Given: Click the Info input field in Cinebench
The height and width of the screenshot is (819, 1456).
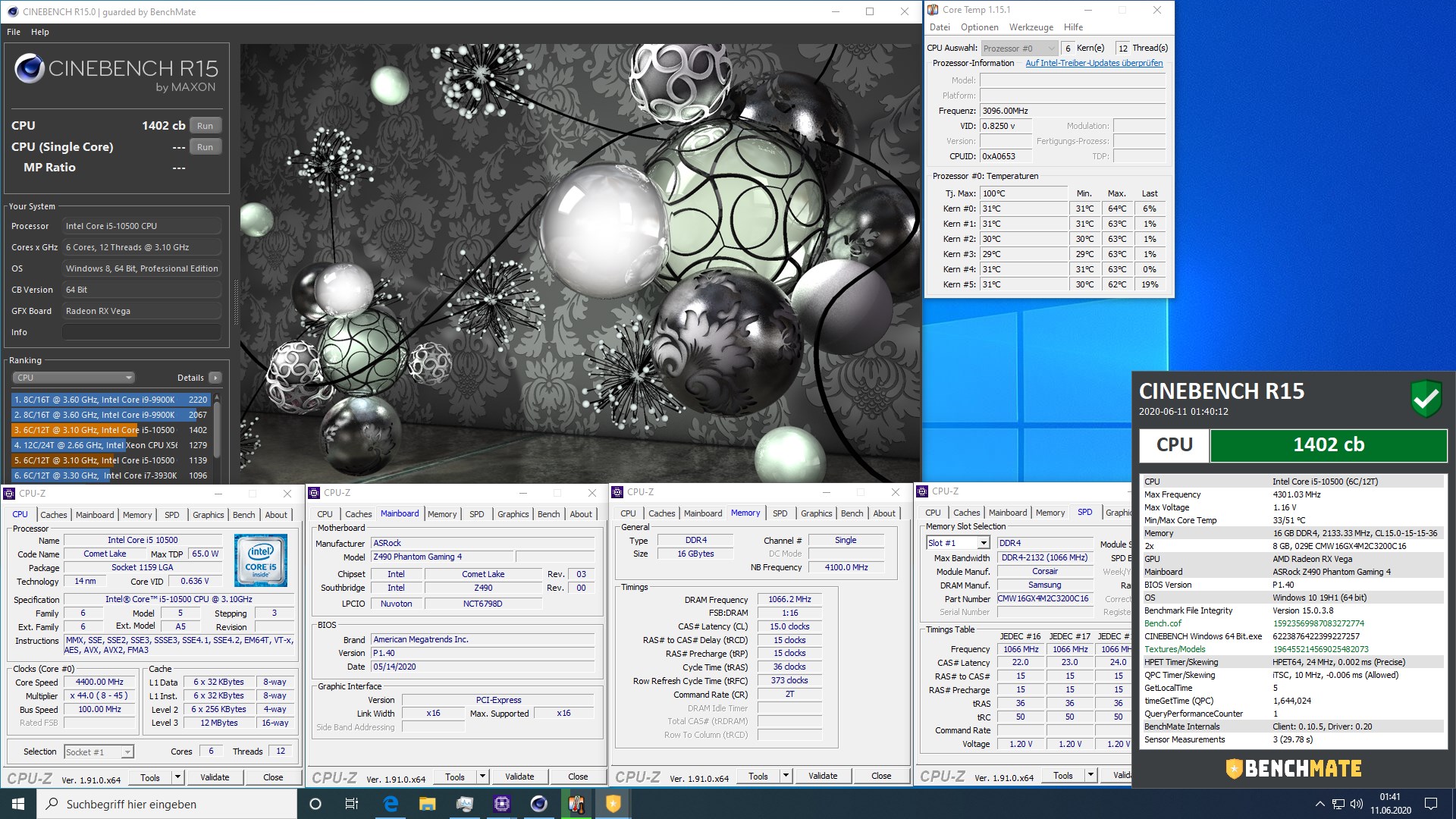Looking at the screenshot, I should (x=142, y=332).
